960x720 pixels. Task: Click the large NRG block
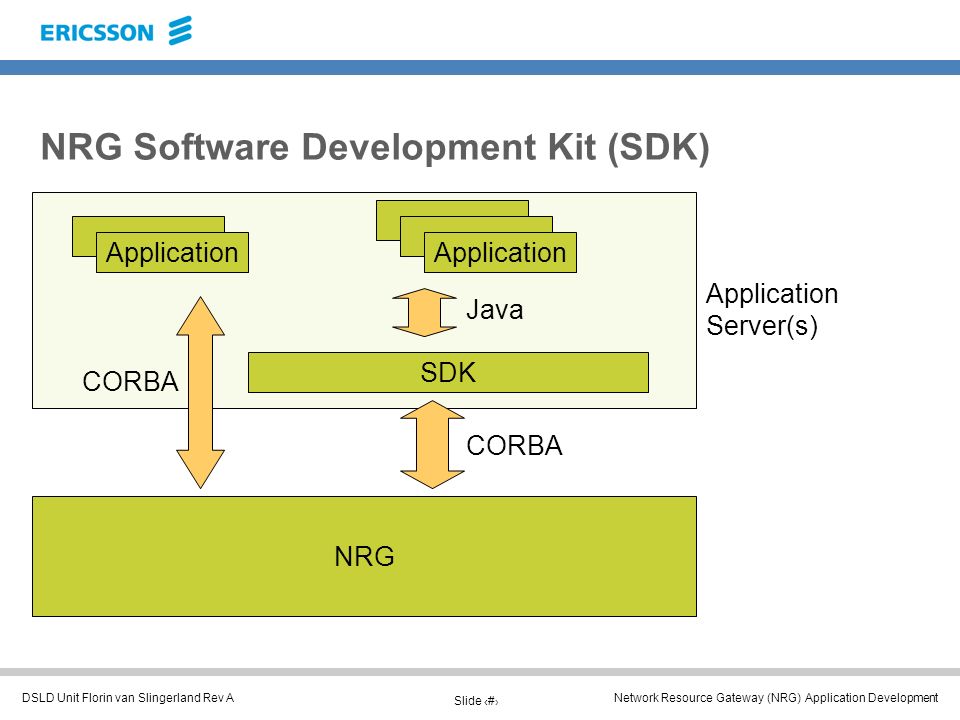[x=364, y=556]
